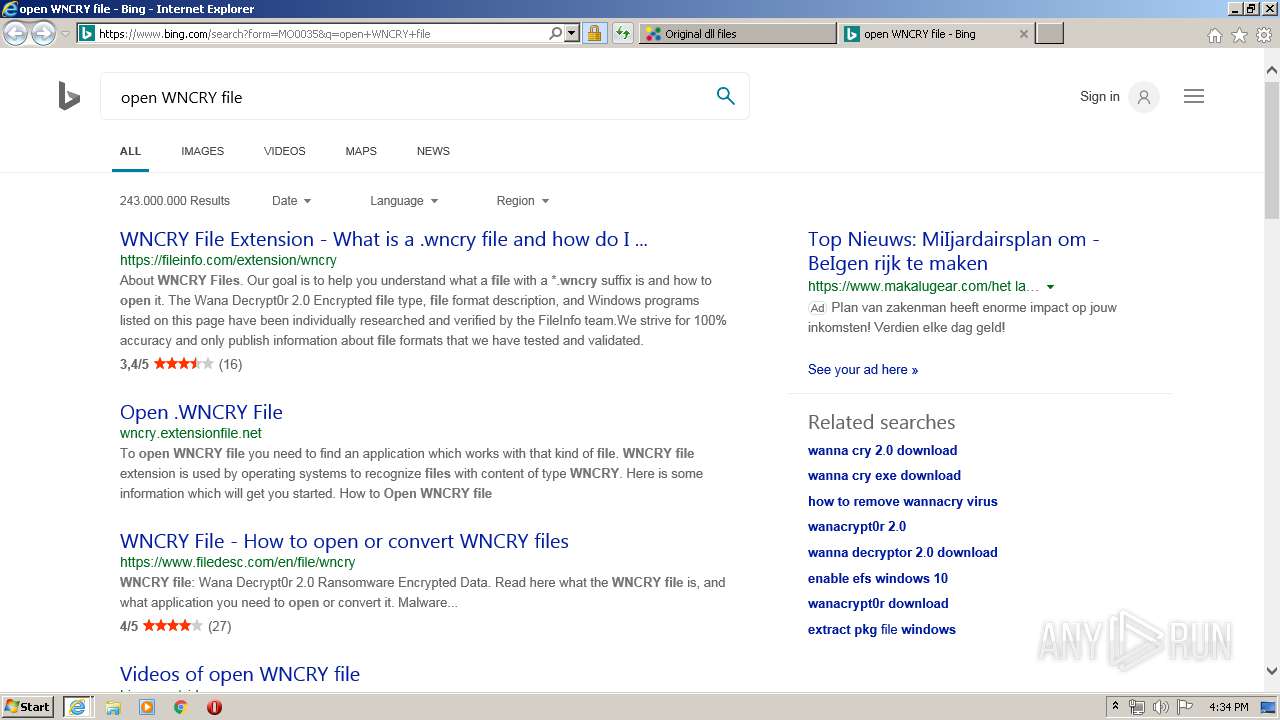Click the network tray icon
Screen dimensions: 1280x720
click(1137, 707)
